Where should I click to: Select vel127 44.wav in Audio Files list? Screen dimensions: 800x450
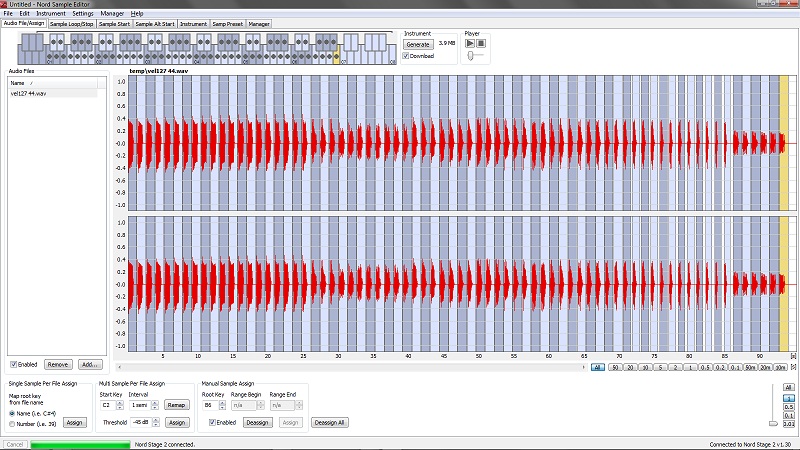(x=30, y=93)
